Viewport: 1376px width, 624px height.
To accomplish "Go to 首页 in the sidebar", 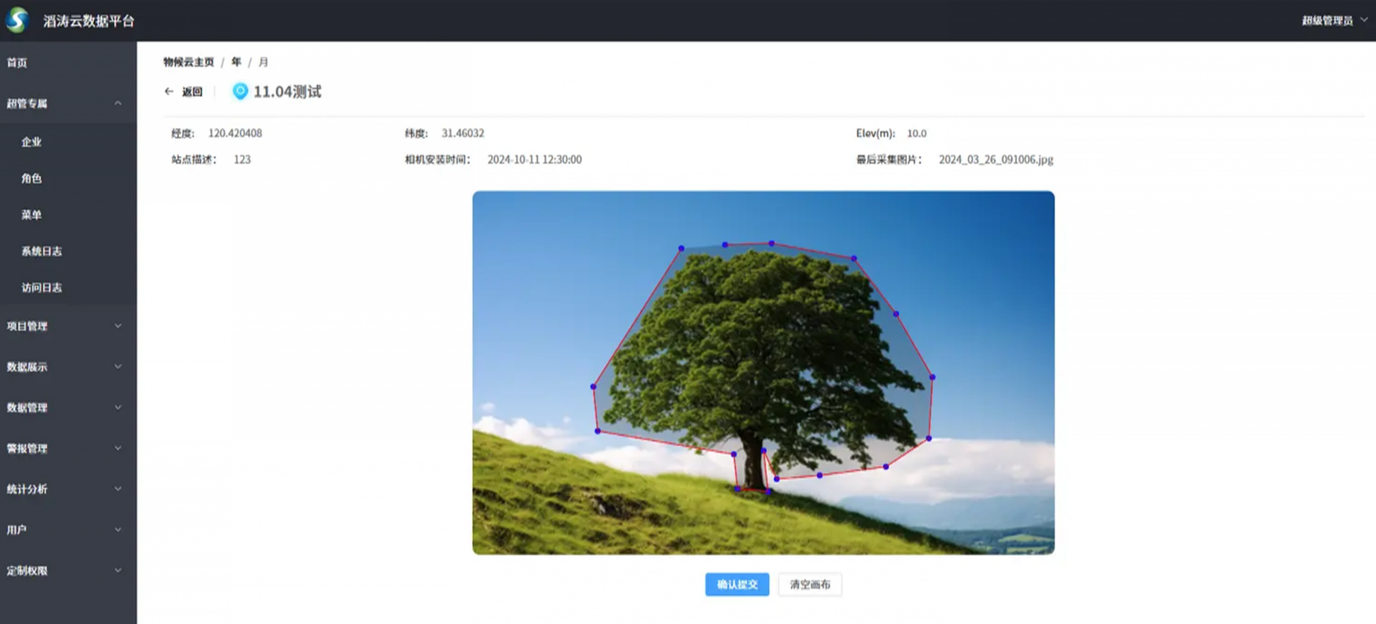I will 17,63.
